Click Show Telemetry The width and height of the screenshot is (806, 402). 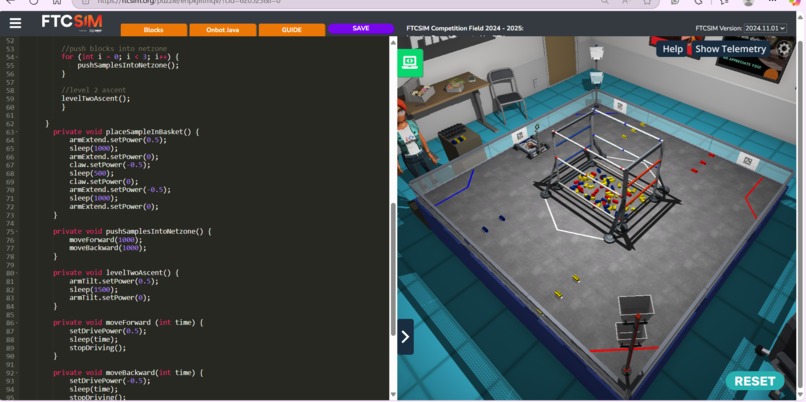[730, 49]
